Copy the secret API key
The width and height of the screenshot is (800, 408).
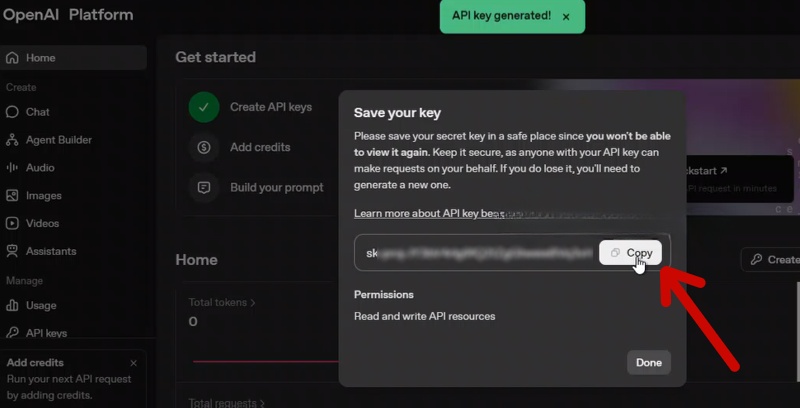click(x=631, y=252)
